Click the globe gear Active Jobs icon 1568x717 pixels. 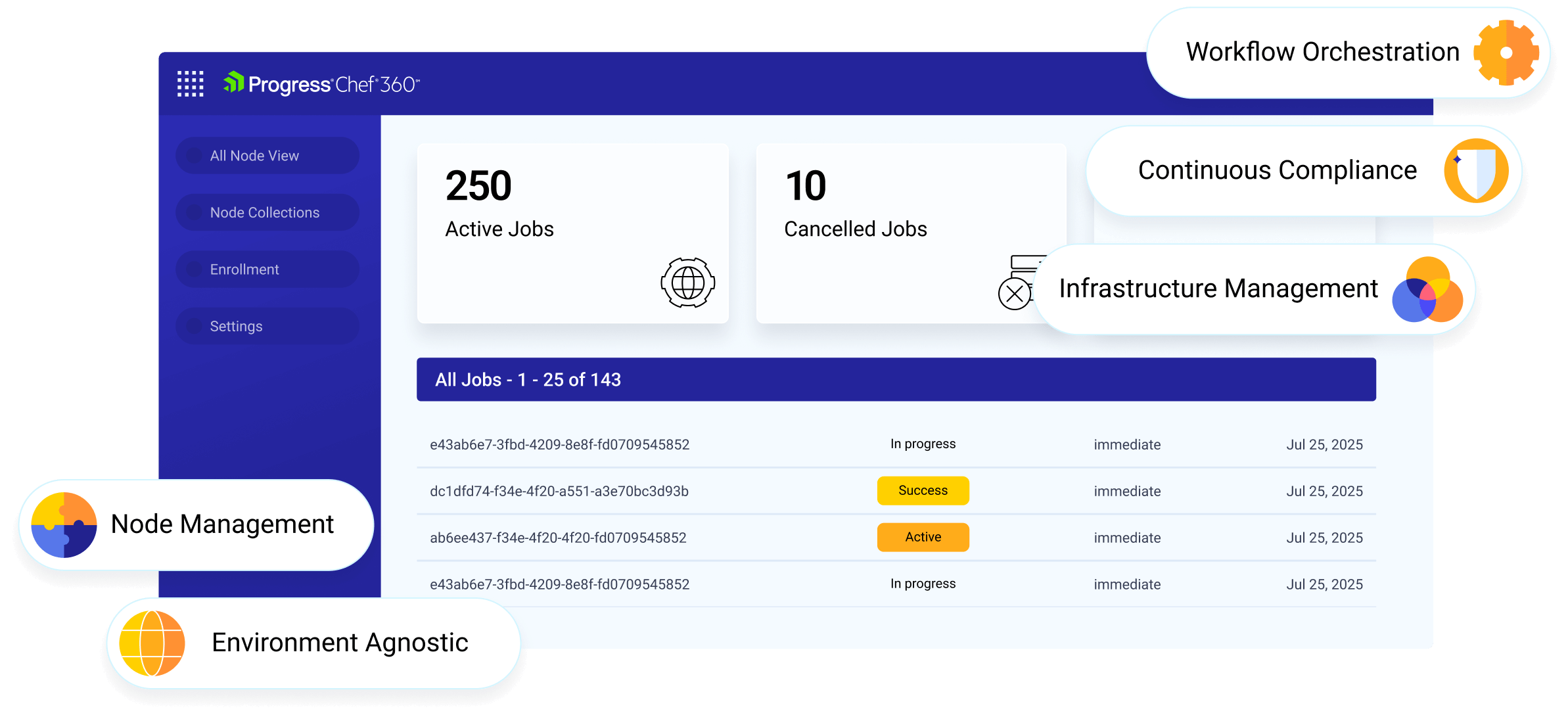tap(687, 283)
